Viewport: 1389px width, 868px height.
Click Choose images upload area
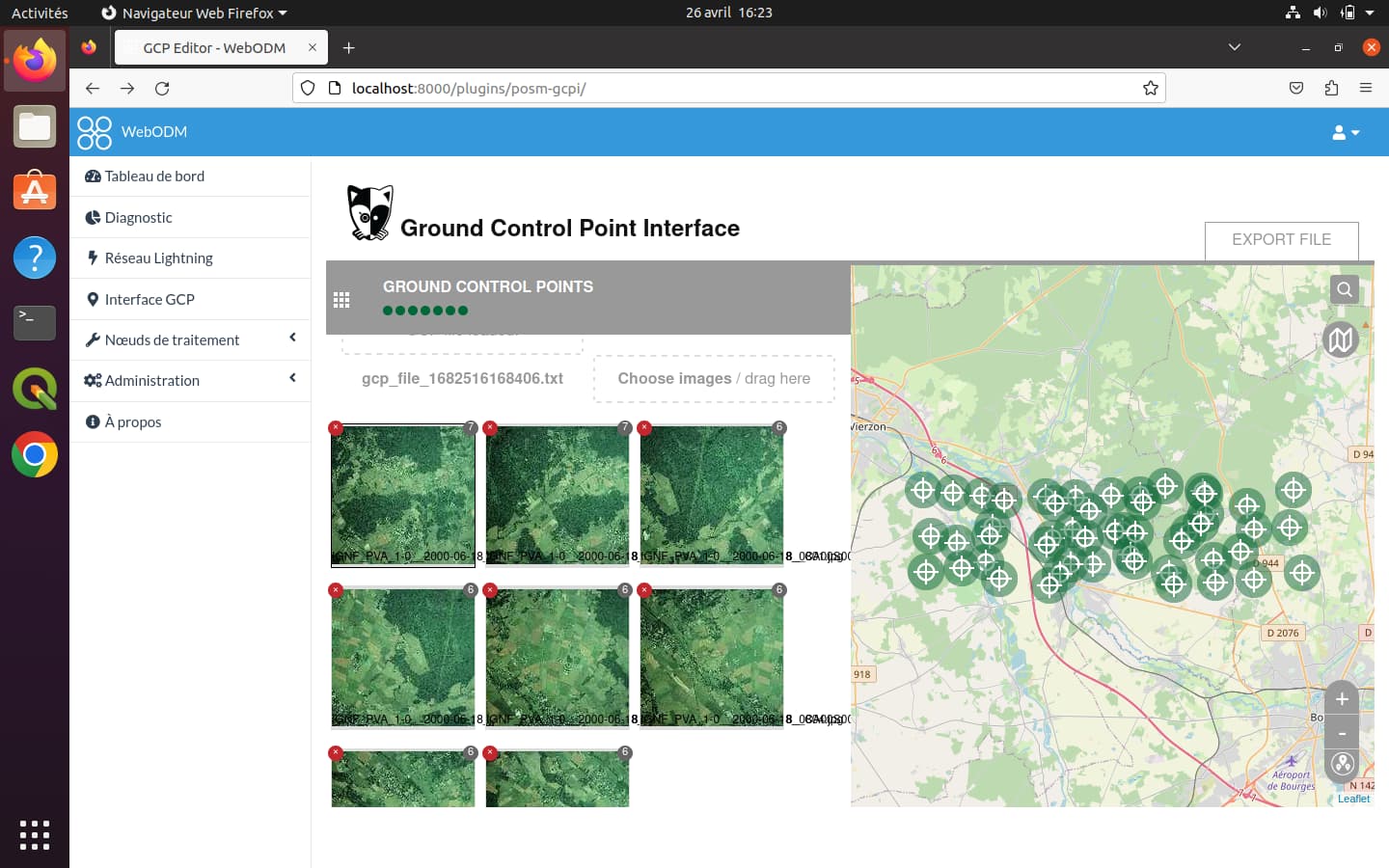pos(714,378)
